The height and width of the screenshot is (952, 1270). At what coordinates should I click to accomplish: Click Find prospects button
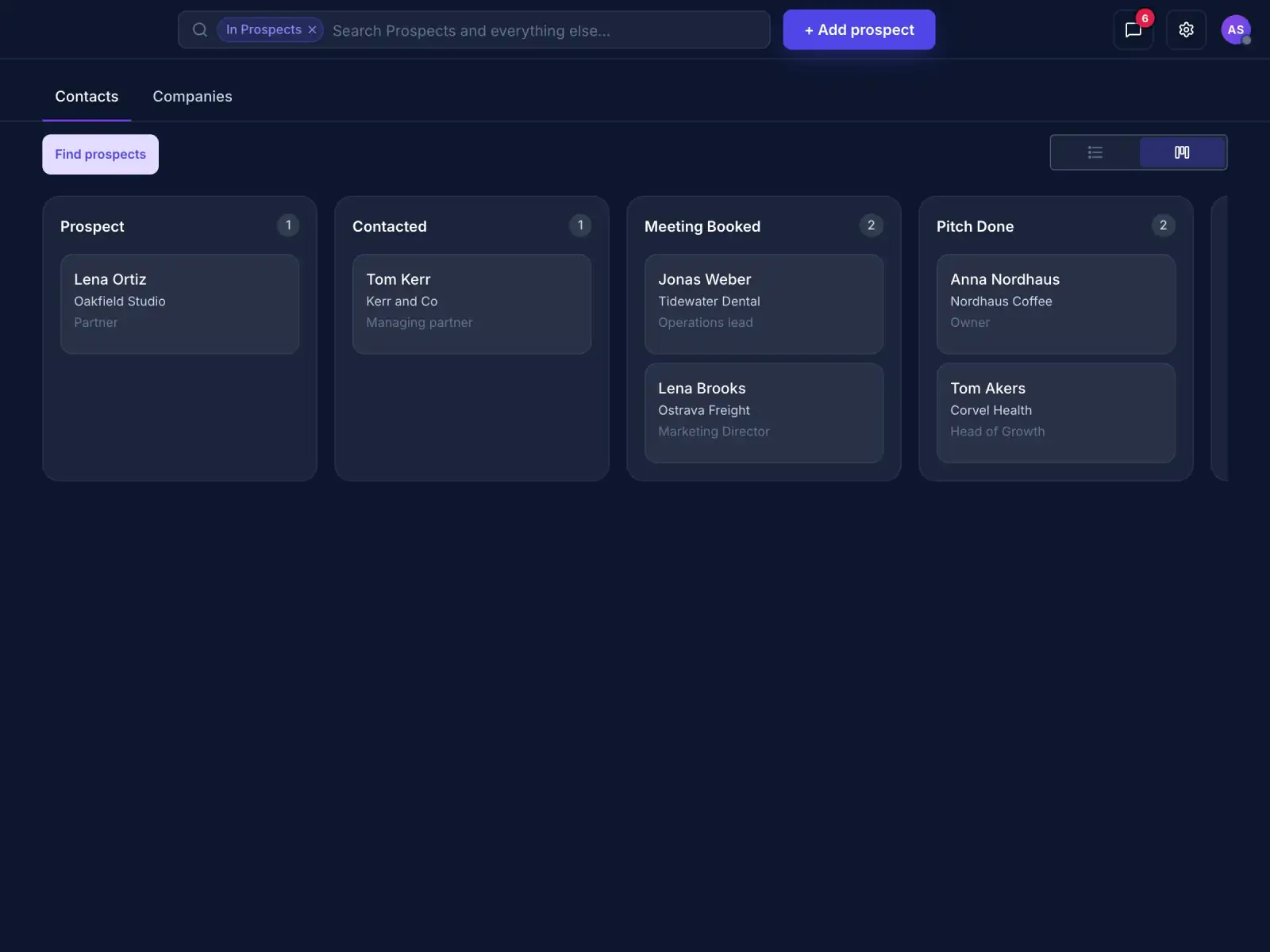101,155
